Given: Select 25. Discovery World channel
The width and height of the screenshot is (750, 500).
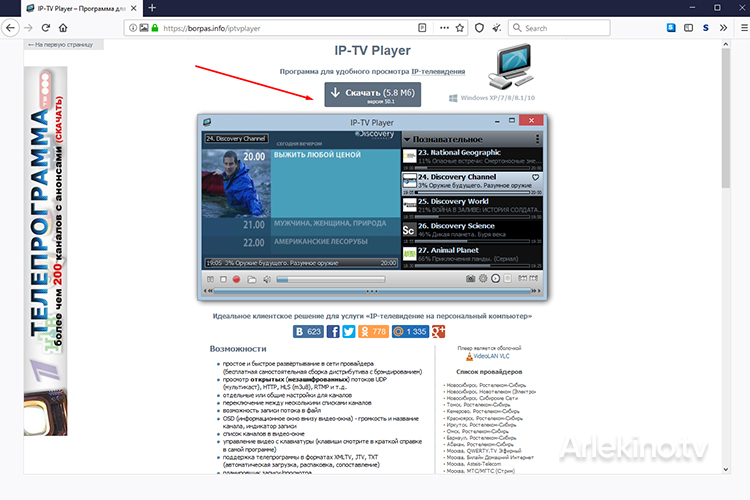Looking at the screenshot, I should point(472,208).
